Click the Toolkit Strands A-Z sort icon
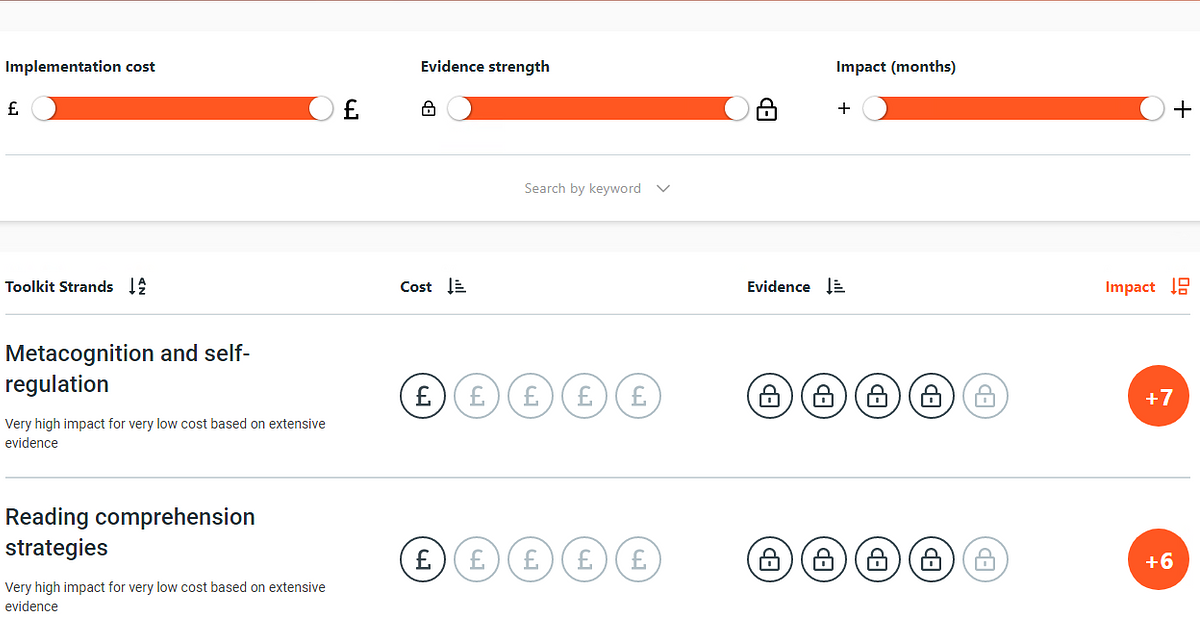The image size is (1200, 630). pos(137,287)
